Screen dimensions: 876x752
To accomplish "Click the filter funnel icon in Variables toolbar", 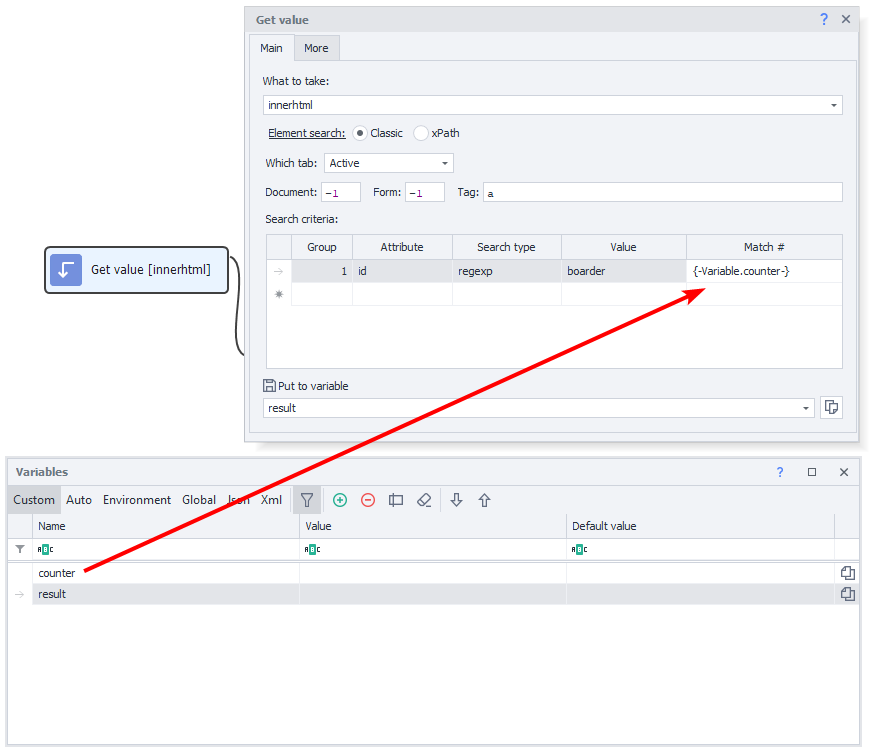I will click(x=307, y=500).
